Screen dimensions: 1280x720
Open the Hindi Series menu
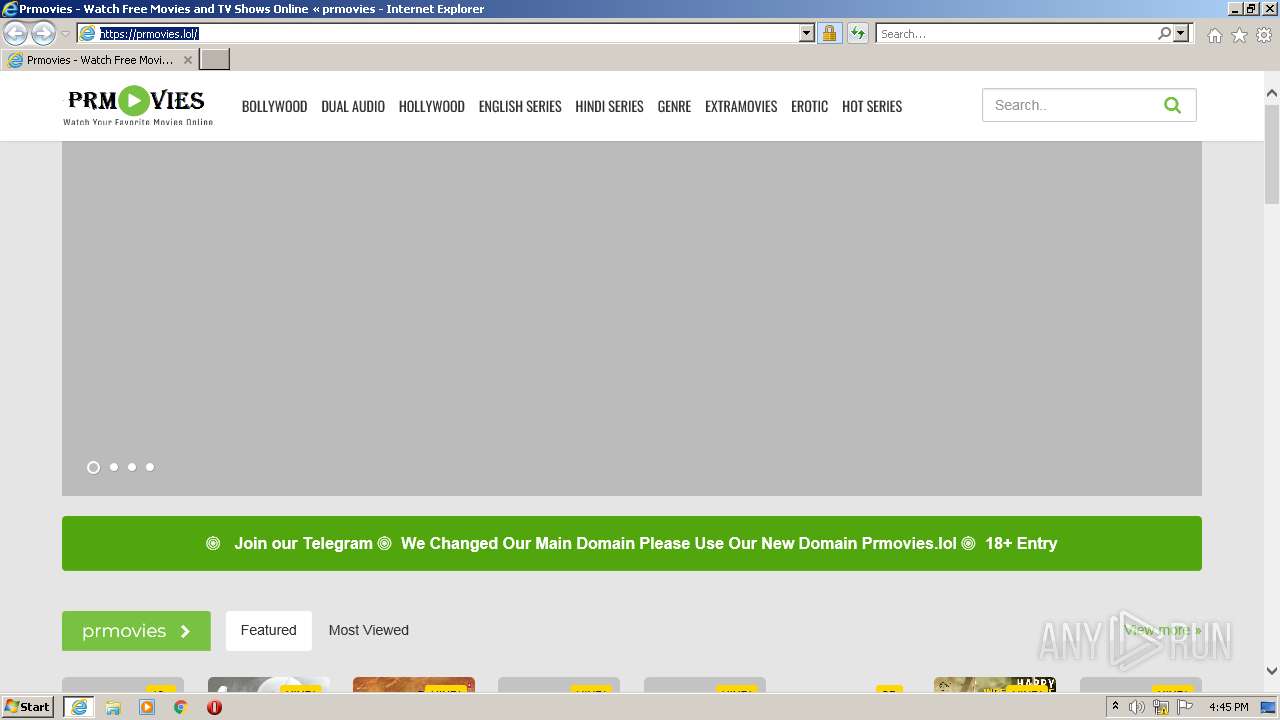pos(609,106)
